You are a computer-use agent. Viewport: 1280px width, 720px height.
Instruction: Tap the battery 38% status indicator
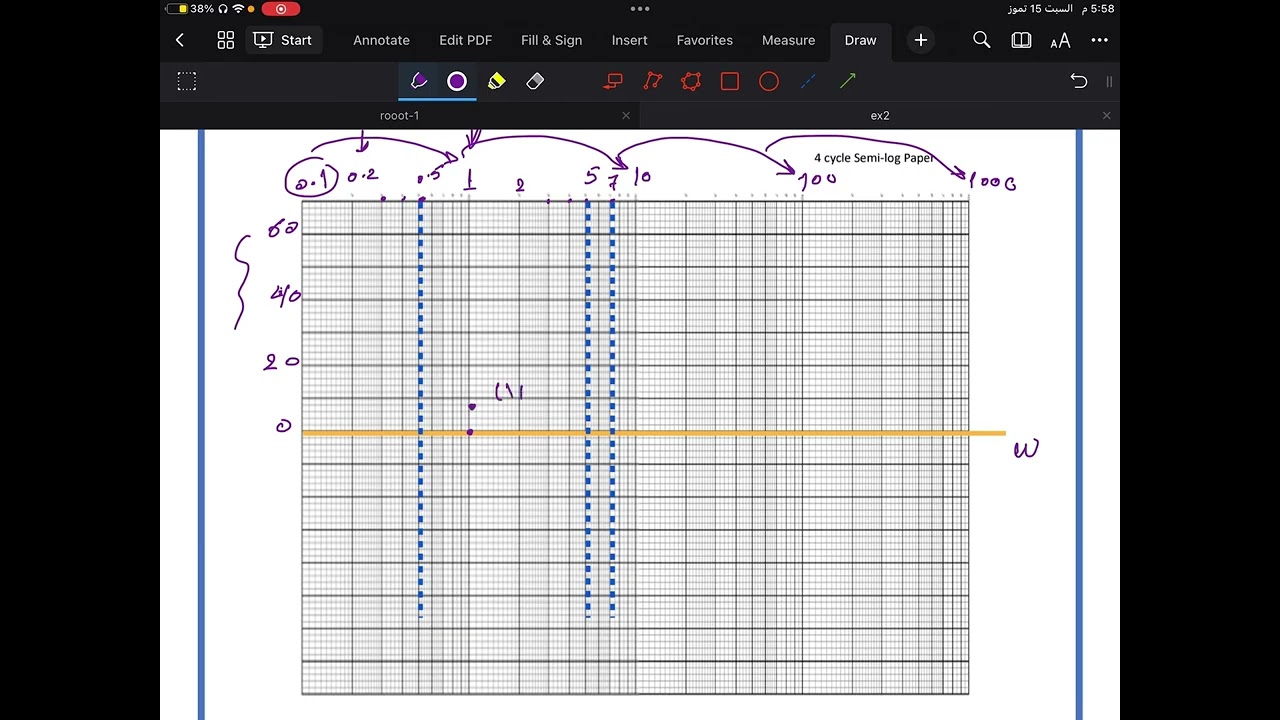point(190,9)
